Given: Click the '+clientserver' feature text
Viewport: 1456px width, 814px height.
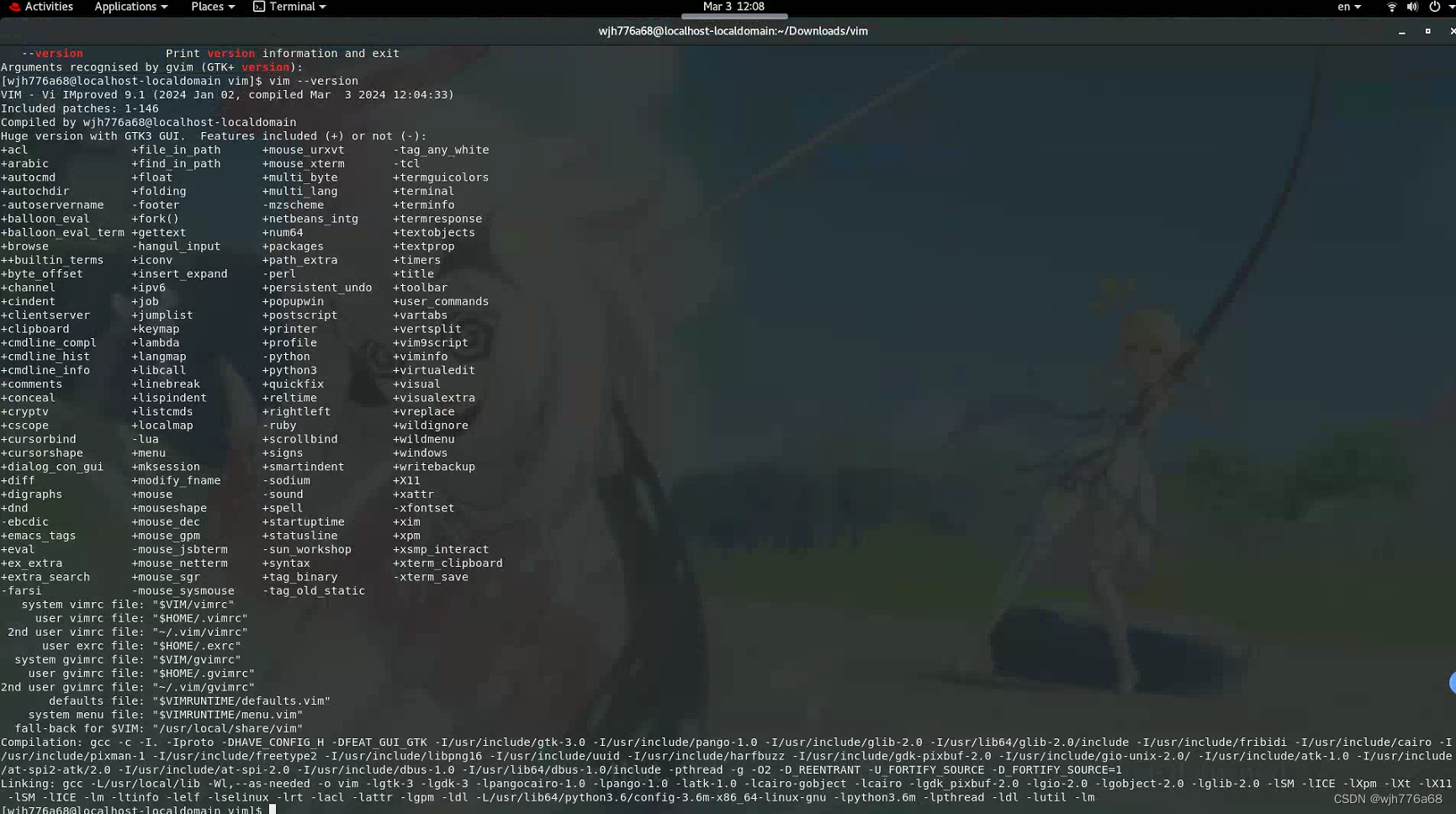Looking at the screenshot, I should pos(45,315).
